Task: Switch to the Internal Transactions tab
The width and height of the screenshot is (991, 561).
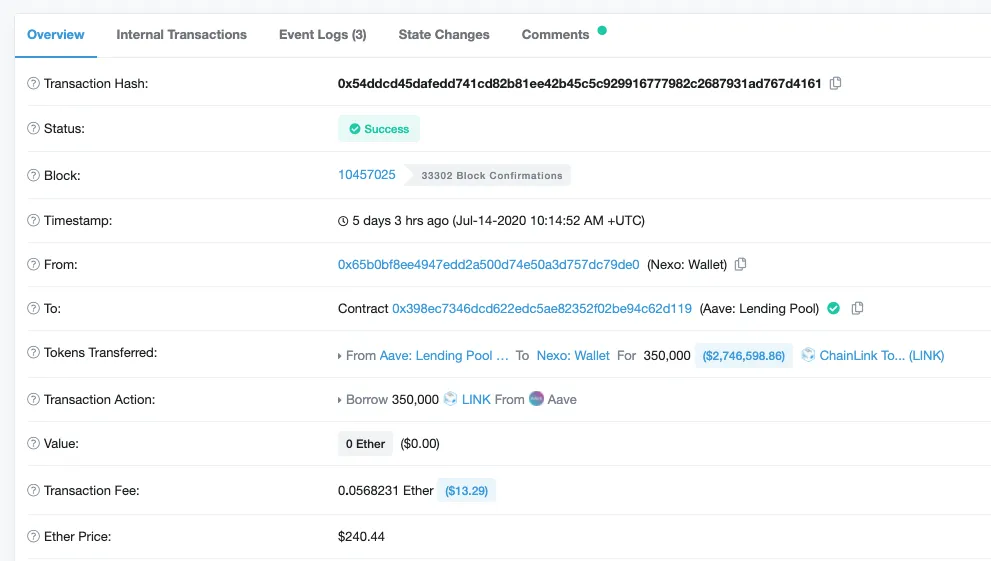Action: 181,35
